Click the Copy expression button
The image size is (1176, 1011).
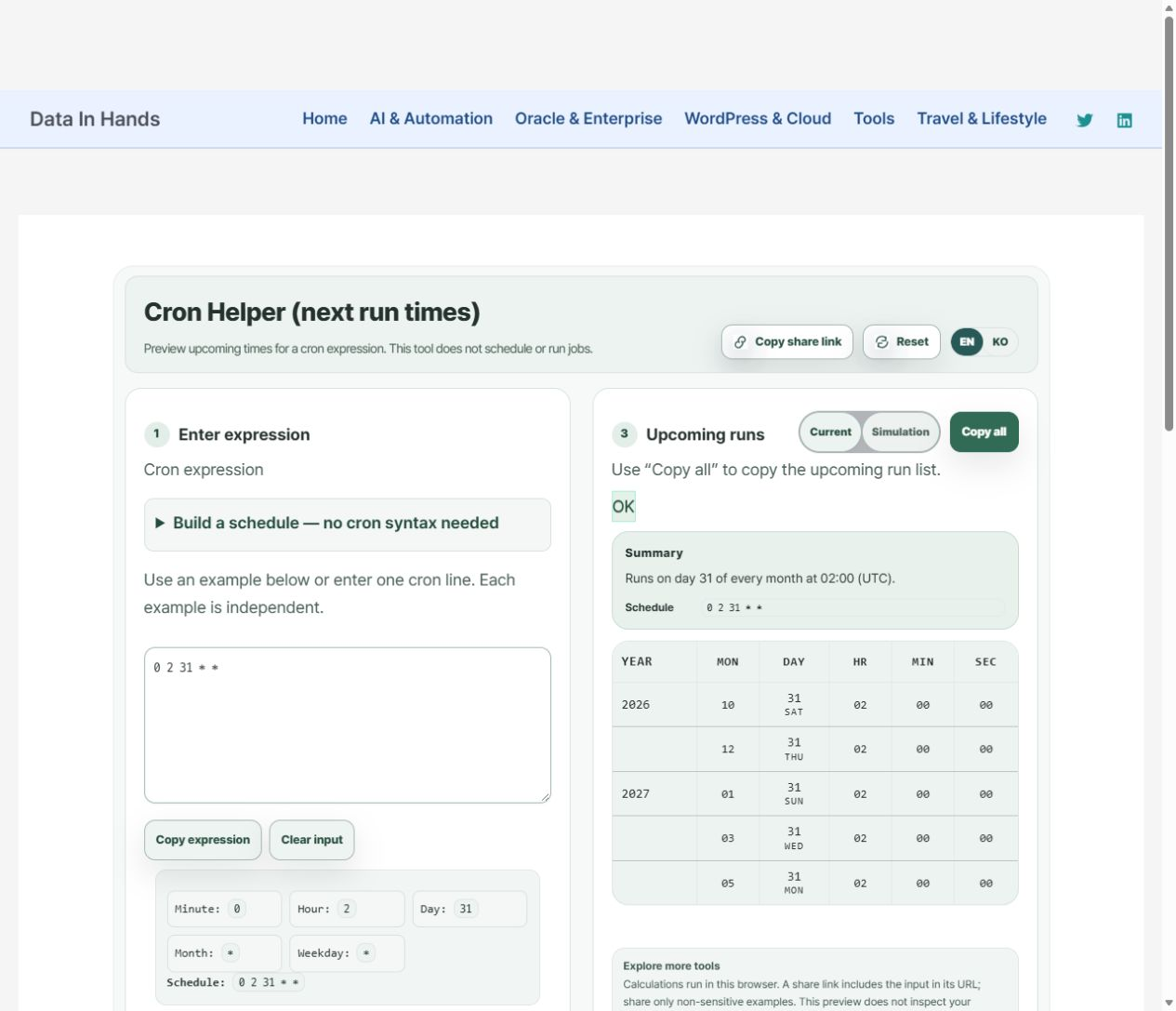click(x=203, y=840)
